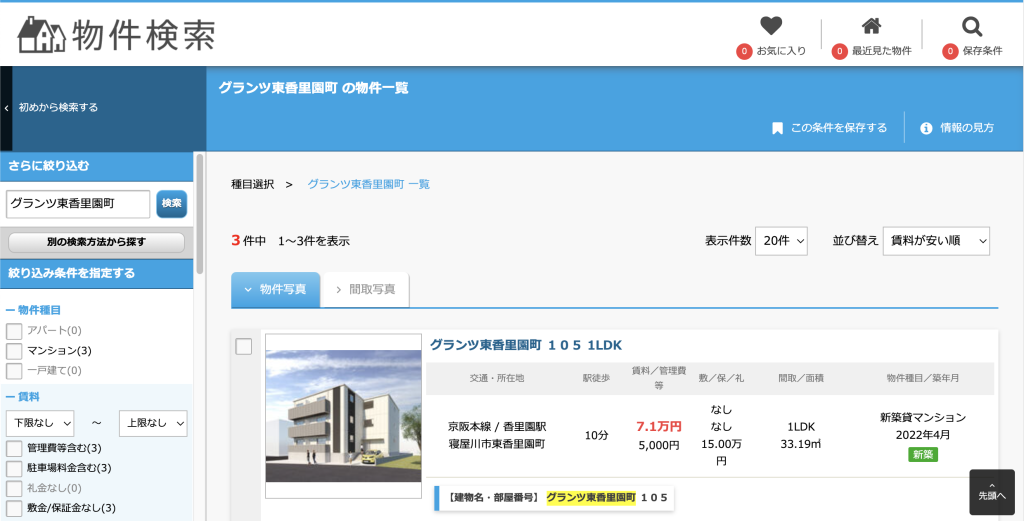The image size is (1024, 521).
Task: Click the building property thumbnail photo
Action: tap(343, 415)
